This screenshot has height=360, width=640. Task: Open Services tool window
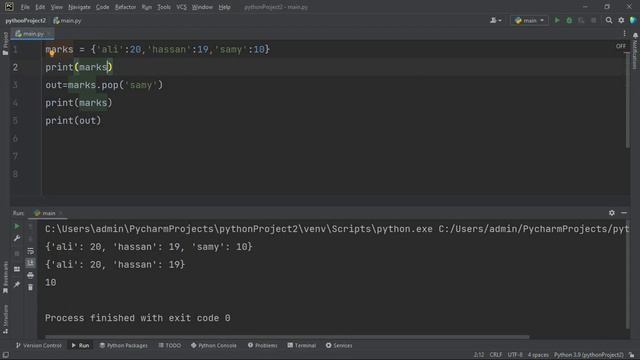pos(339,345)
